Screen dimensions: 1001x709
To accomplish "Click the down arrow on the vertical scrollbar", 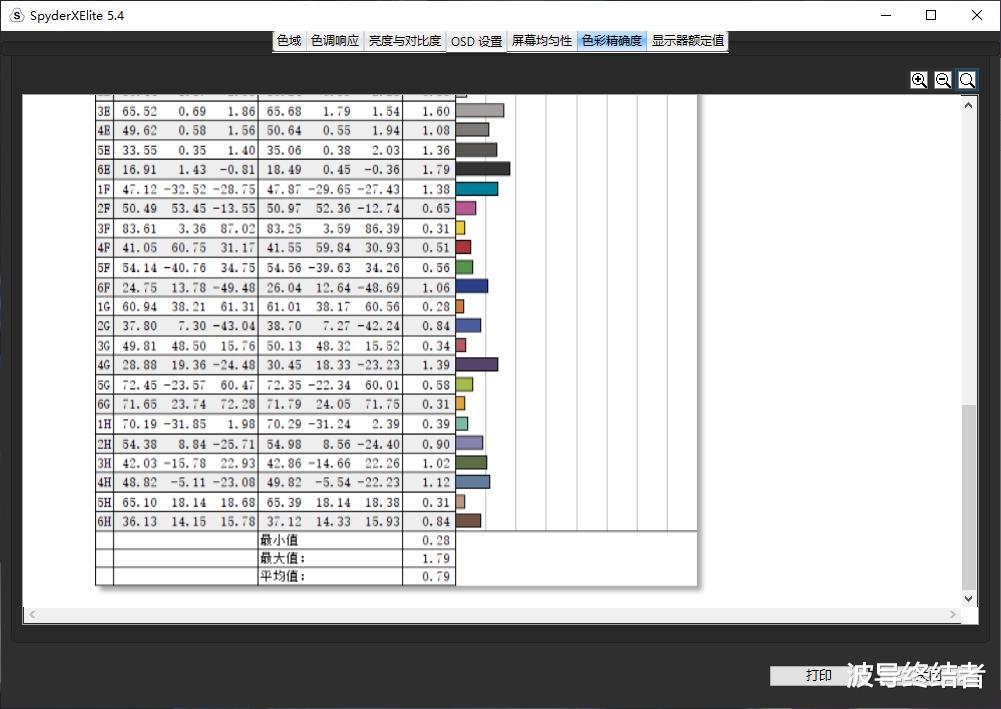I will tap(967, 598).
